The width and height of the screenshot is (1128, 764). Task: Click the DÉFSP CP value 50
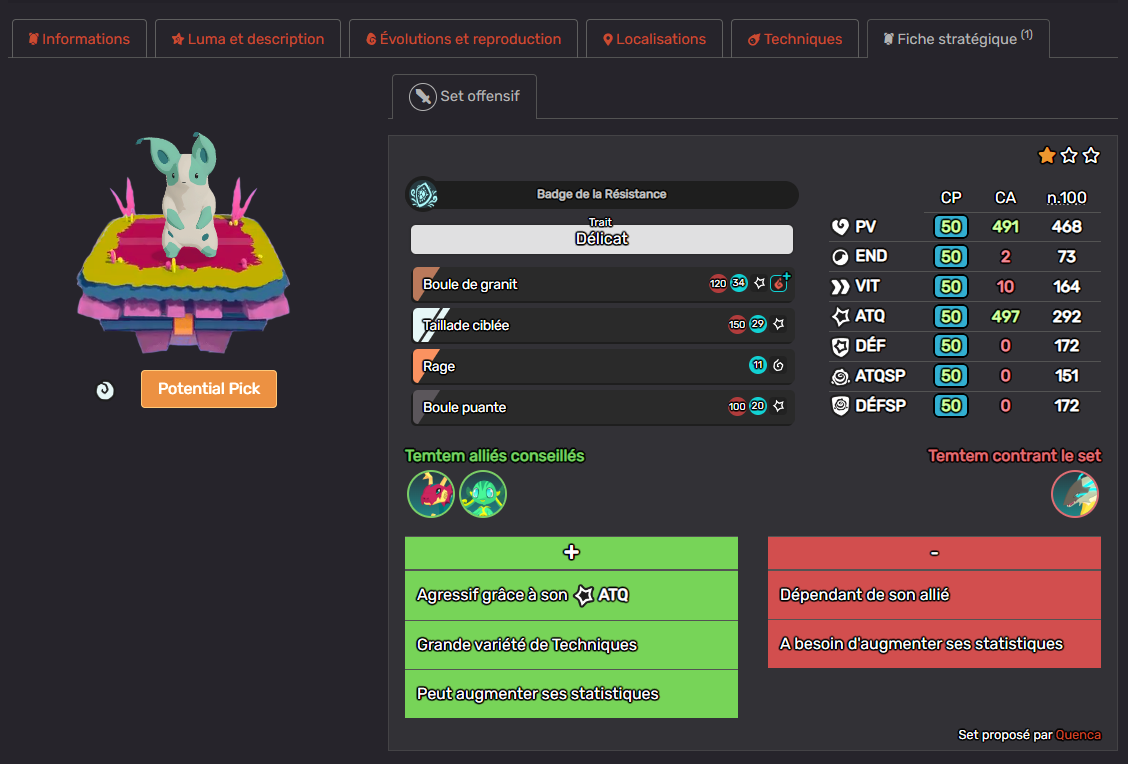[x=950, y=406]
